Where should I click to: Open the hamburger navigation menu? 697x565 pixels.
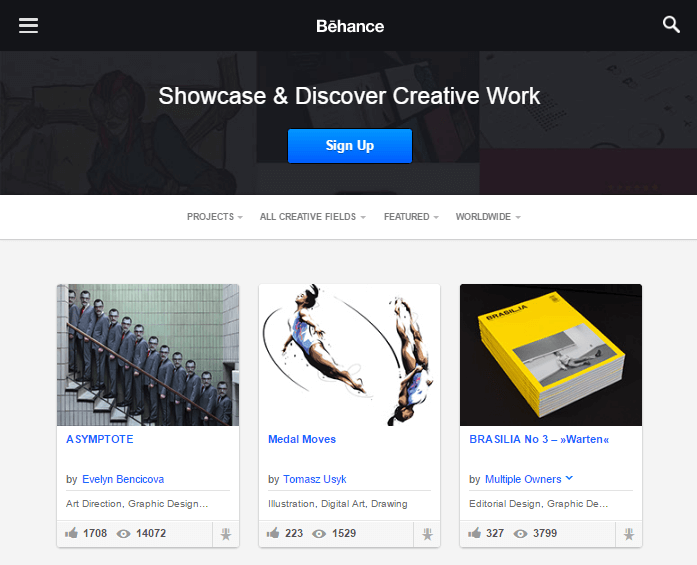[28, 25]
